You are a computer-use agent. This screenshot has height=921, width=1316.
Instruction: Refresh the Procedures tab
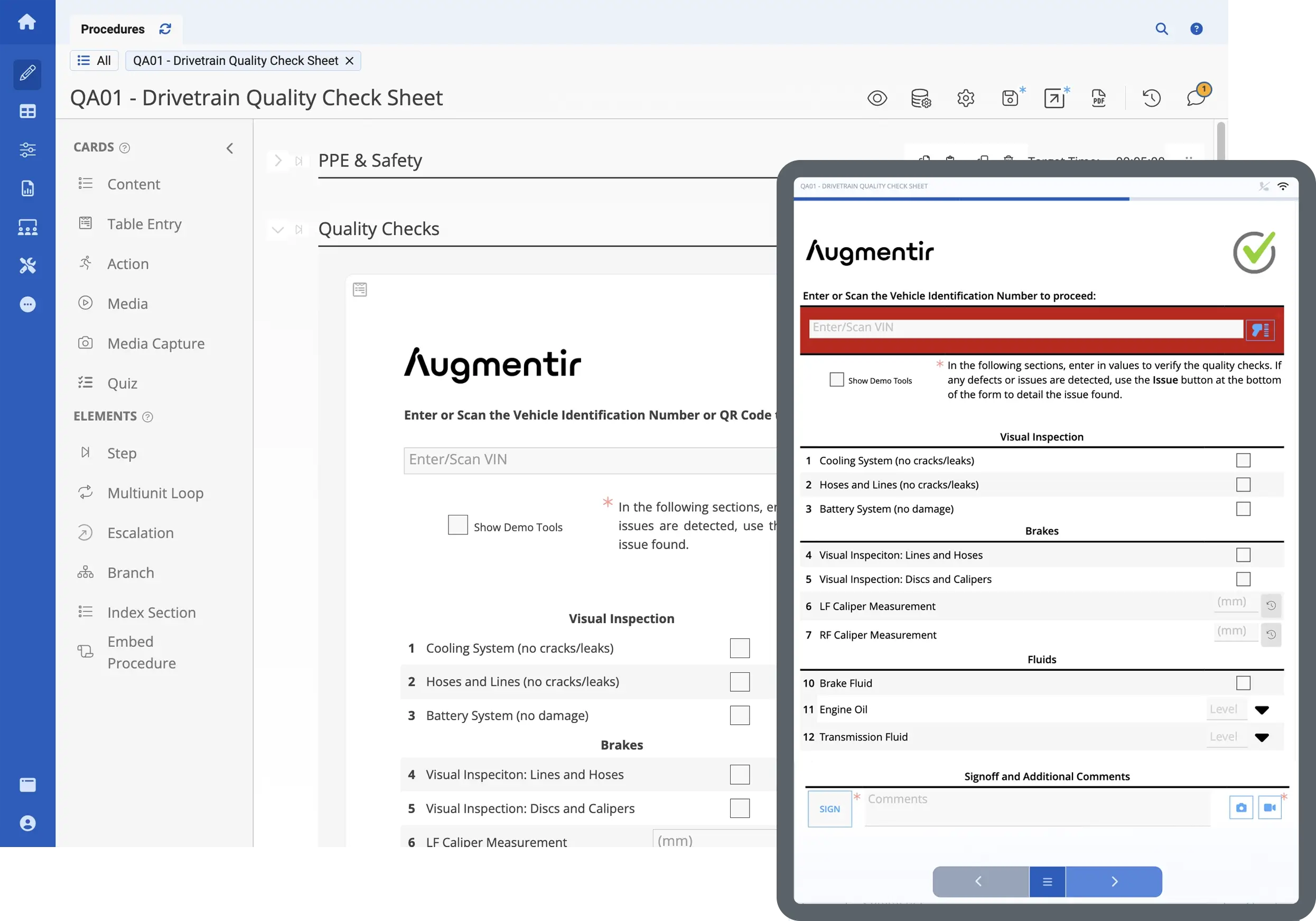point(165,29)
